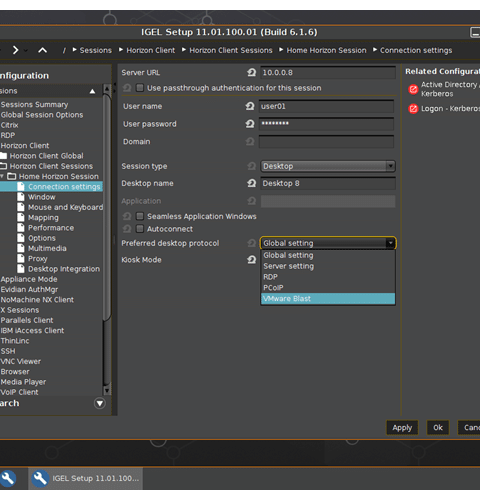Click the page icon beside Proxy

[x=21, y=258]
